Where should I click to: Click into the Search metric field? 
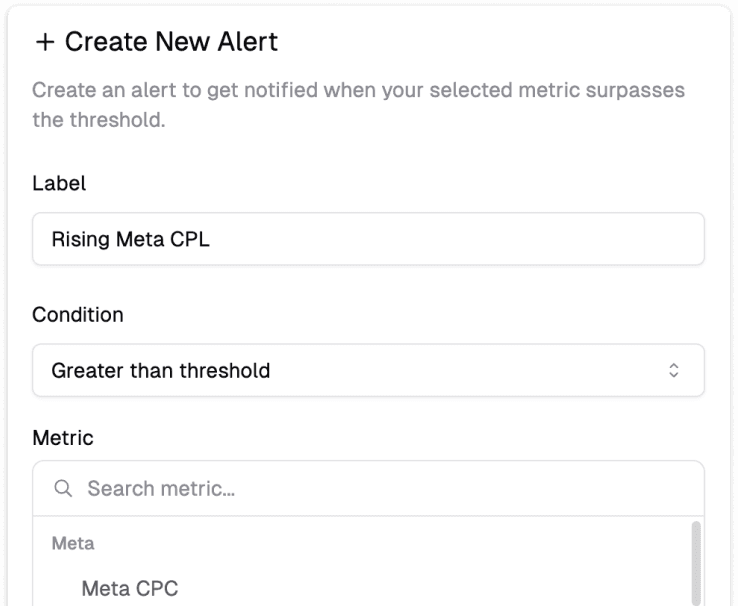[x=380, y=489]
